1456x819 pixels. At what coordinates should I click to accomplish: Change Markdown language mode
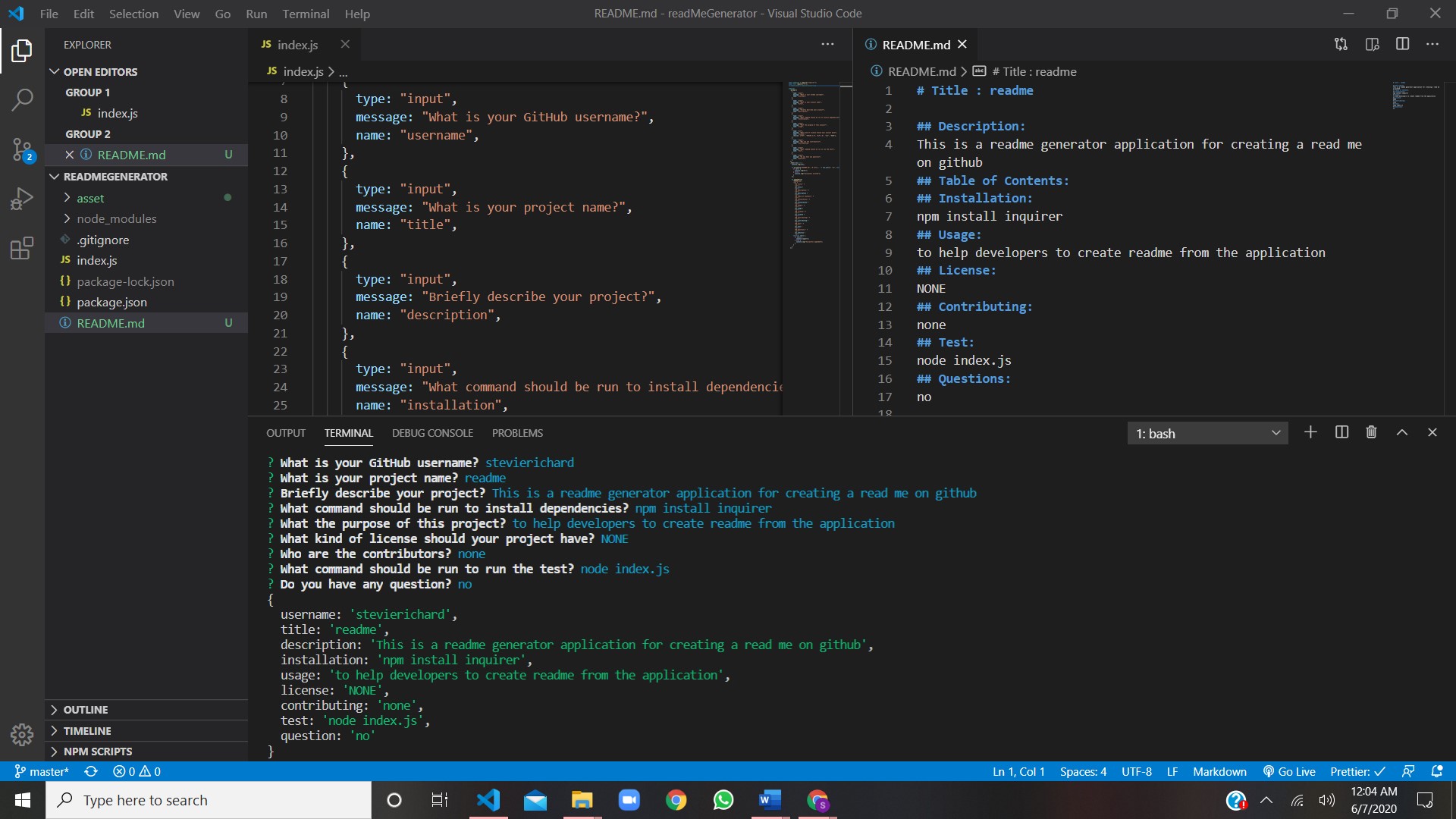pos(1219,771)
